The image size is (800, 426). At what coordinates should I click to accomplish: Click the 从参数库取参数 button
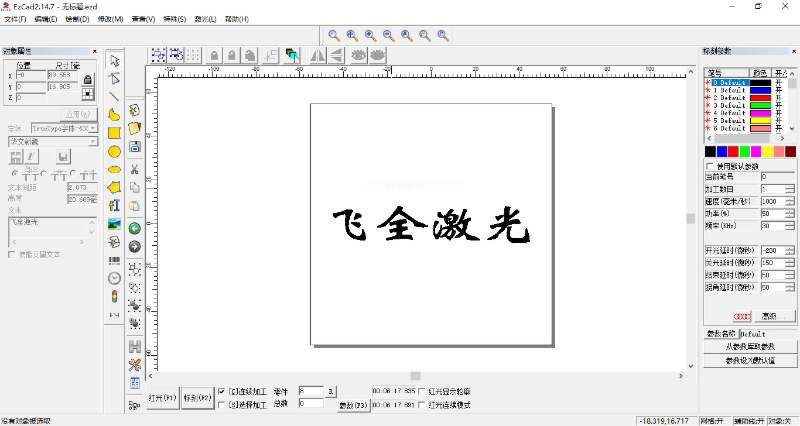[x=749, y=347]
